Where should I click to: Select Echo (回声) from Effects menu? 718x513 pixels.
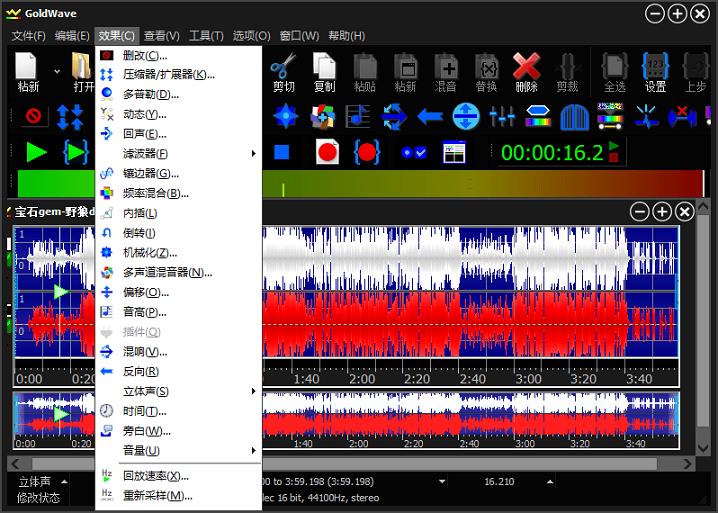143,134
